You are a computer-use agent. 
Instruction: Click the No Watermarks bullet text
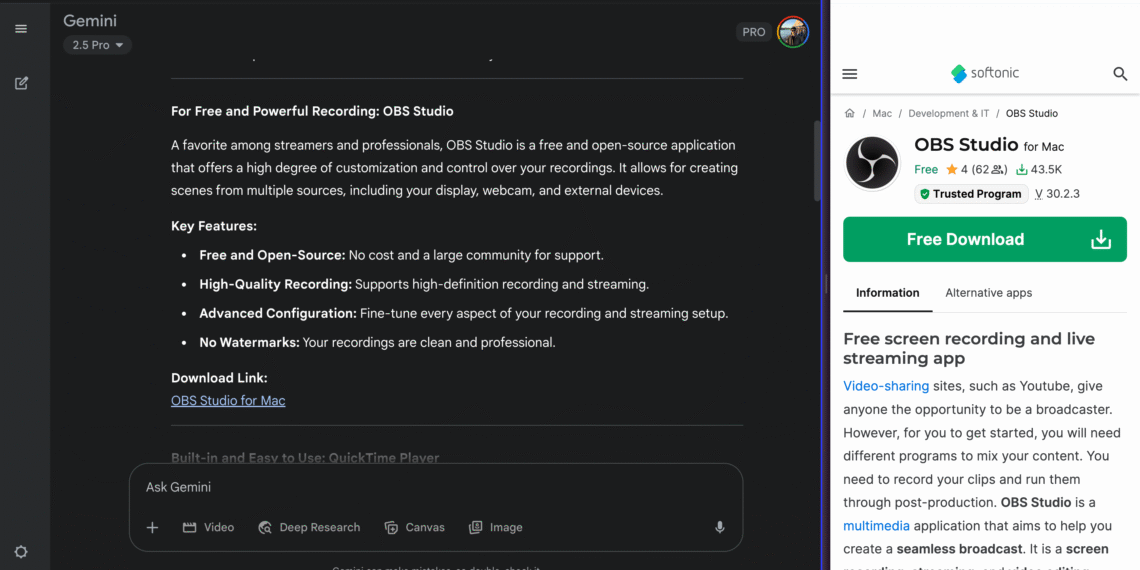[x=377, y=342]
